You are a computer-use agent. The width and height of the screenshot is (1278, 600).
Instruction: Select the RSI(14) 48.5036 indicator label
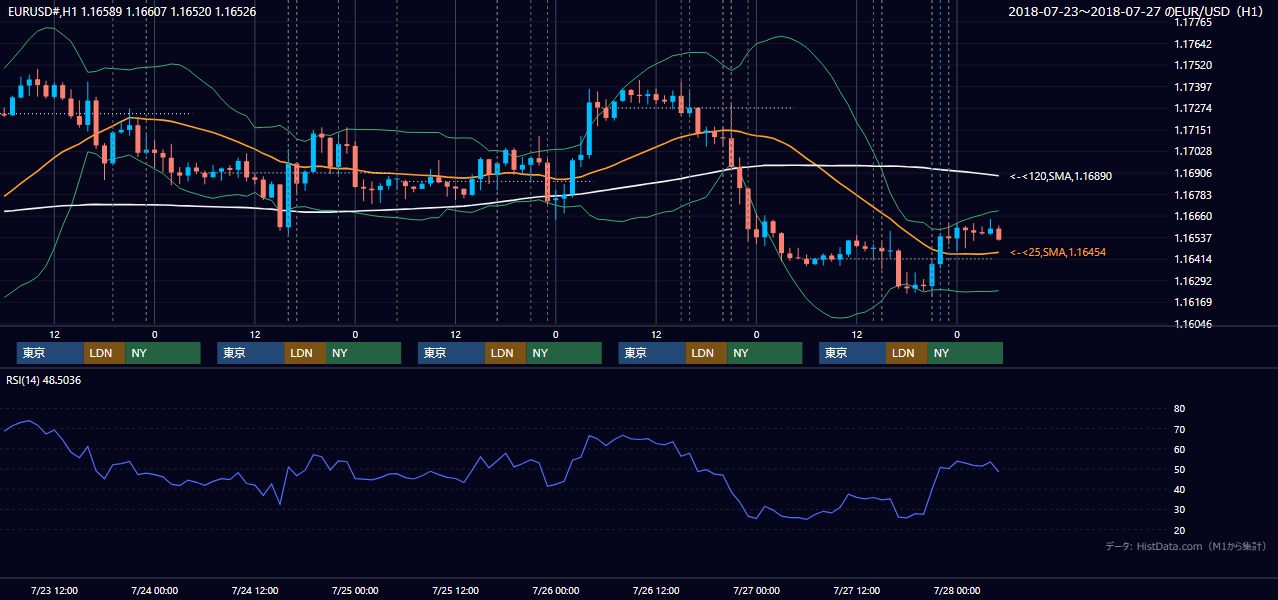[x=43, y=380]
